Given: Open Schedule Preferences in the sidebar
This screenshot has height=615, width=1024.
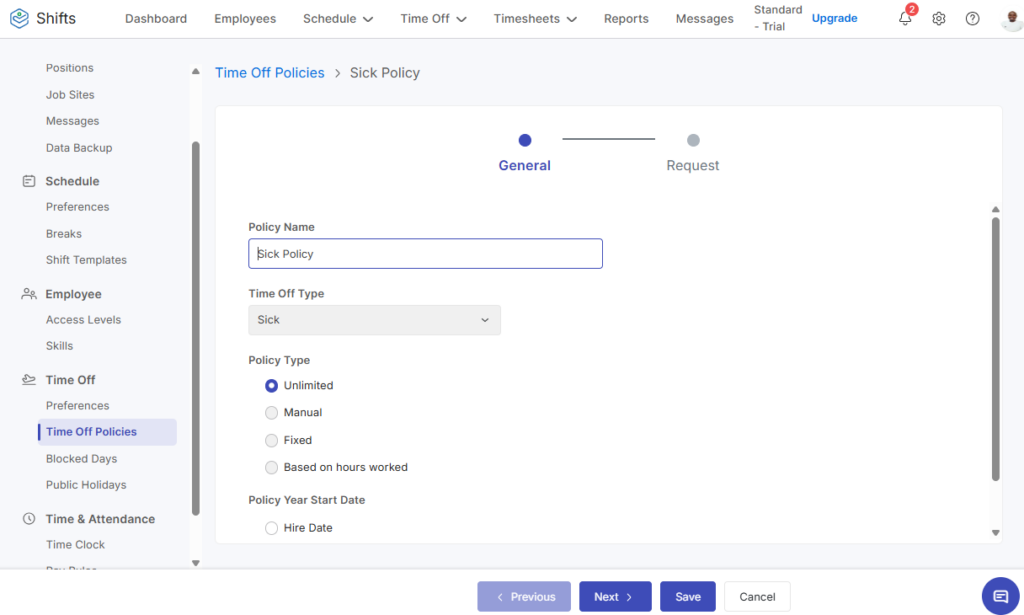Looking at the screenshot, I should click(77, 207).
